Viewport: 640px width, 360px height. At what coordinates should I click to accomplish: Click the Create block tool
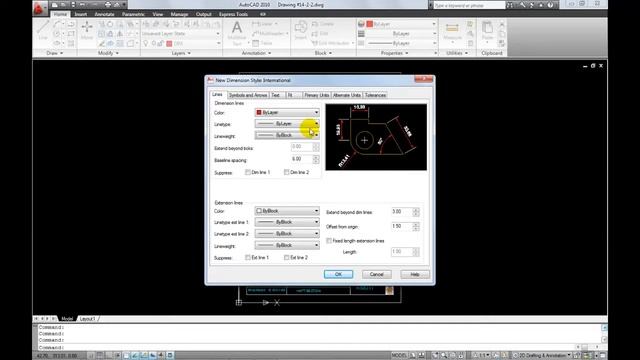[x=323, y=24]
